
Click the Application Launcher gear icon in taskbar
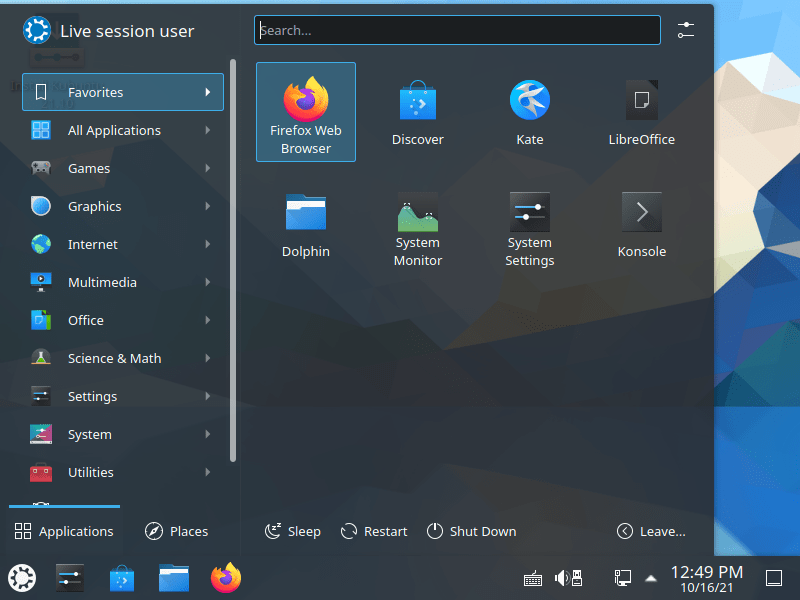pyautogui.click(x=22, y=578)
